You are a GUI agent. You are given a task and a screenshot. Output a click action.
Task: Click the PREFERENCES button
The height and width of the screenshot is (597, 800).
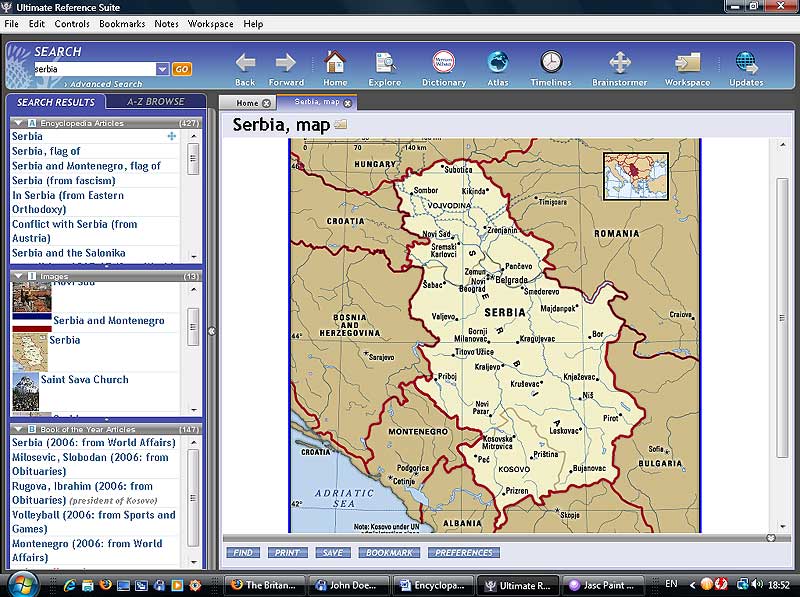pos(464,553)
